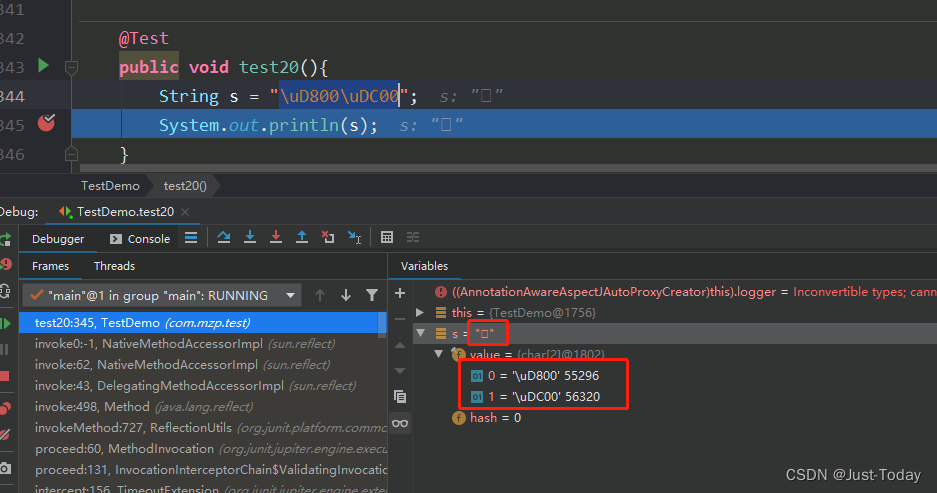Select frame proceed:60, MethodInvocation

click(x=203, y=449)
